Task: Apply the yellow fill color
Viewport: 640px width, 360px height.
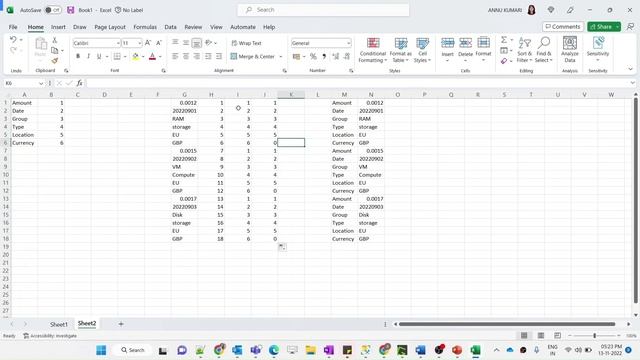Action: pyautogui.click(x=136, y=56)
